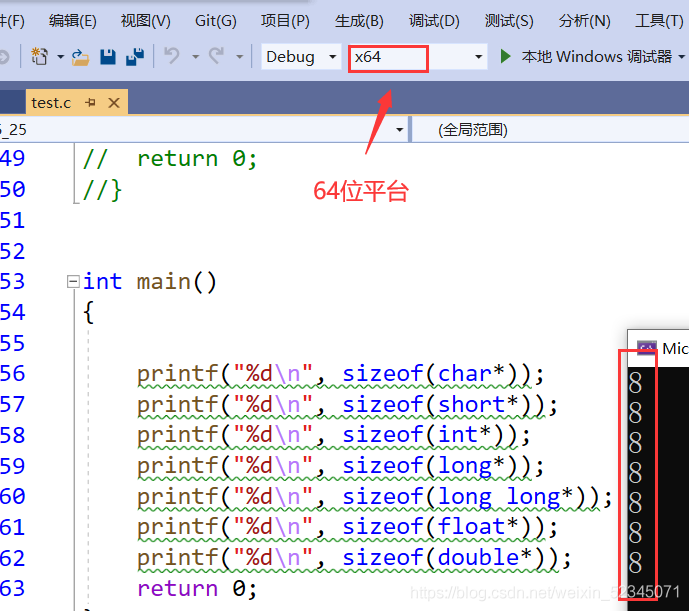
Task: Open the 分析(N) menu
Action: click(584, 21)
